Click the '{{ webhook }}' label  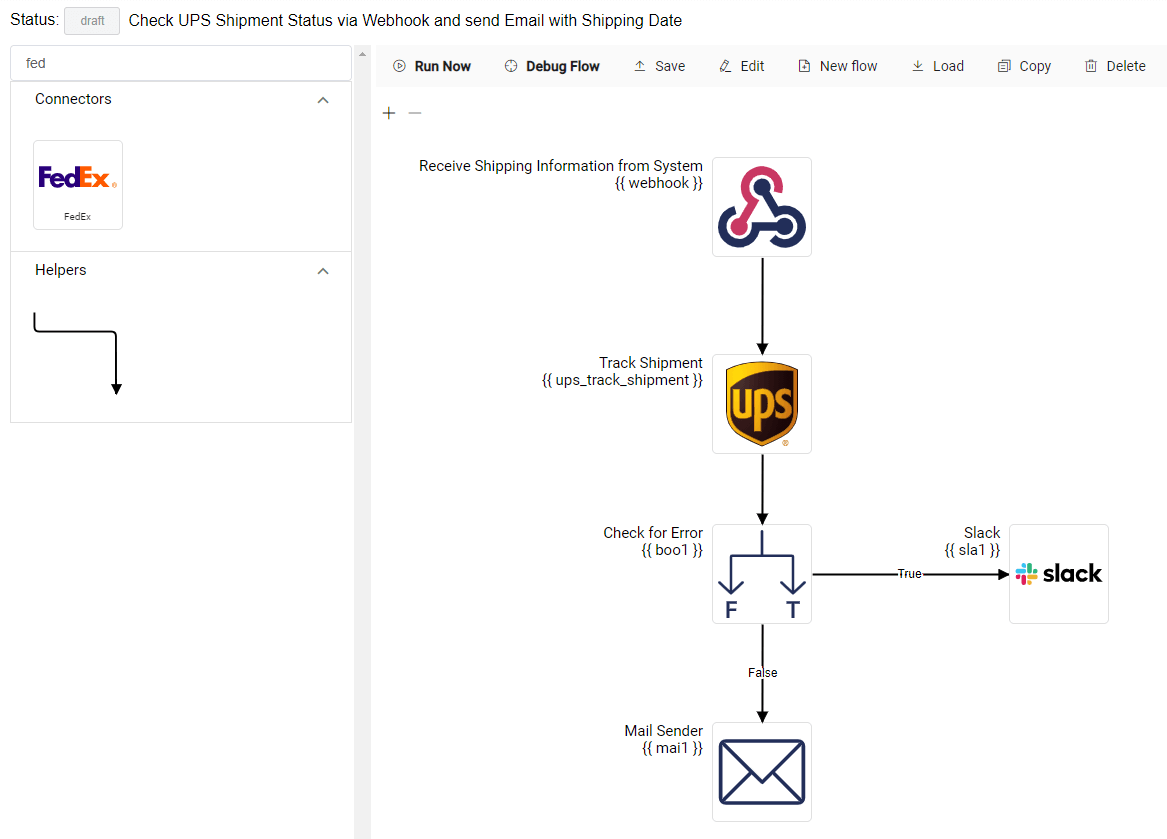coord(659,183)
